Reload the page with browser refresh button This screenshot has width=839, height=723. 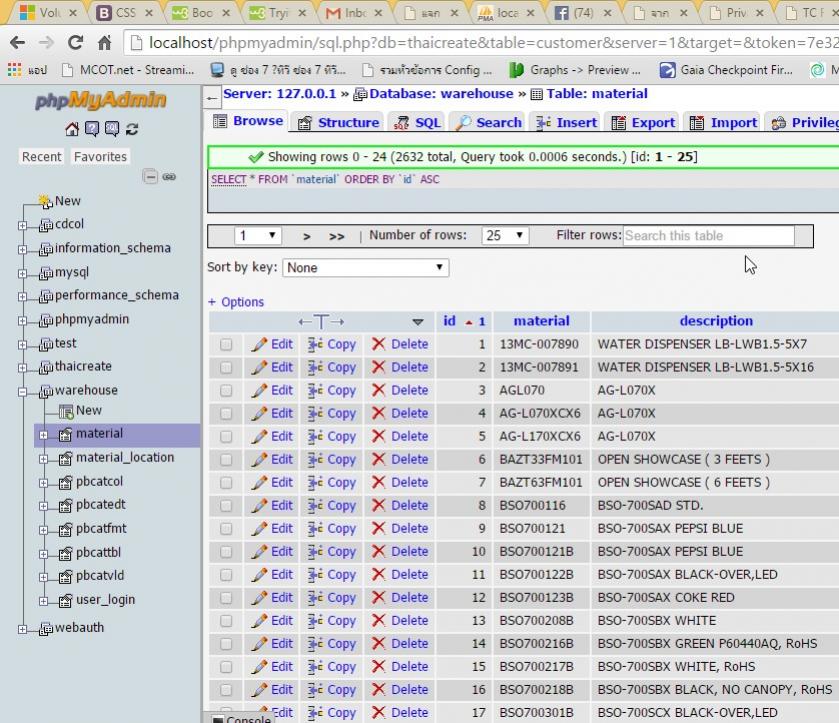coord(75,42)
